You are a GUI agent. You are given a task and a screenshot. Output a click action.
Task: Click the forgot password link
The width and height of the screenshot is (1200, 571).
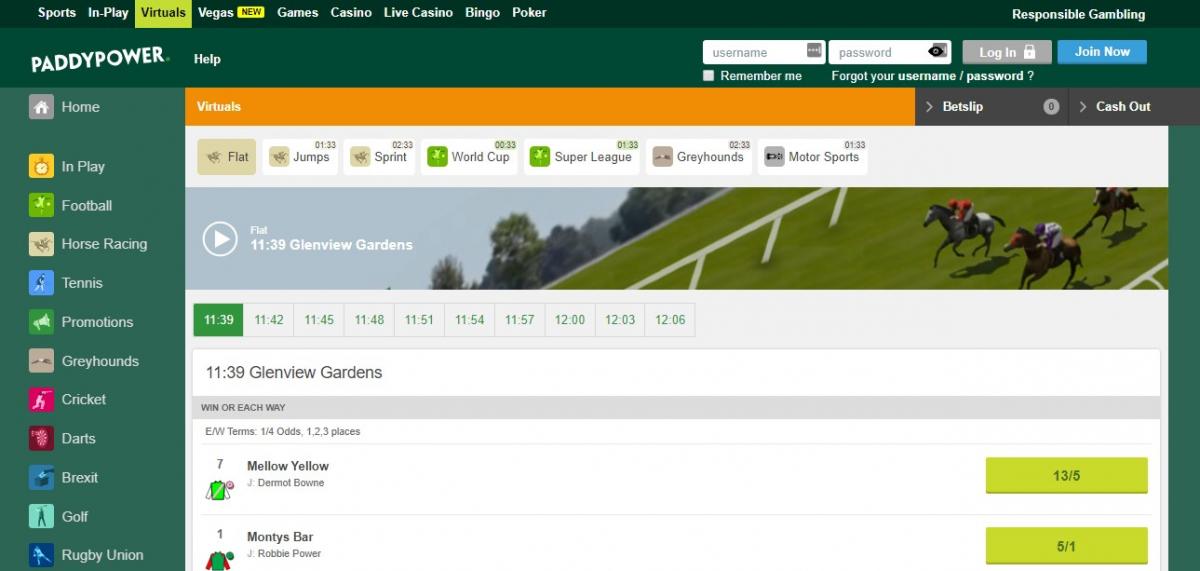pos(995,76)
